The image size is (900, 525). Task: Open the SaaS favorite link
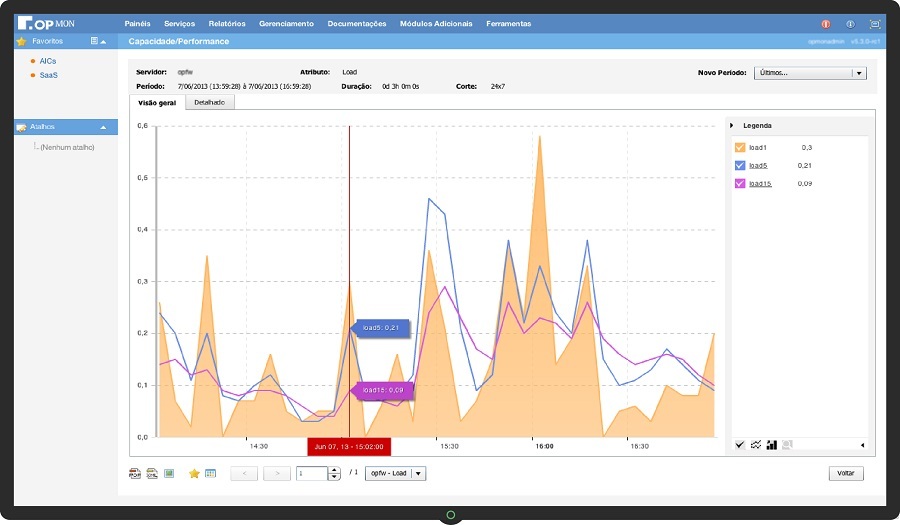[49, 75]
